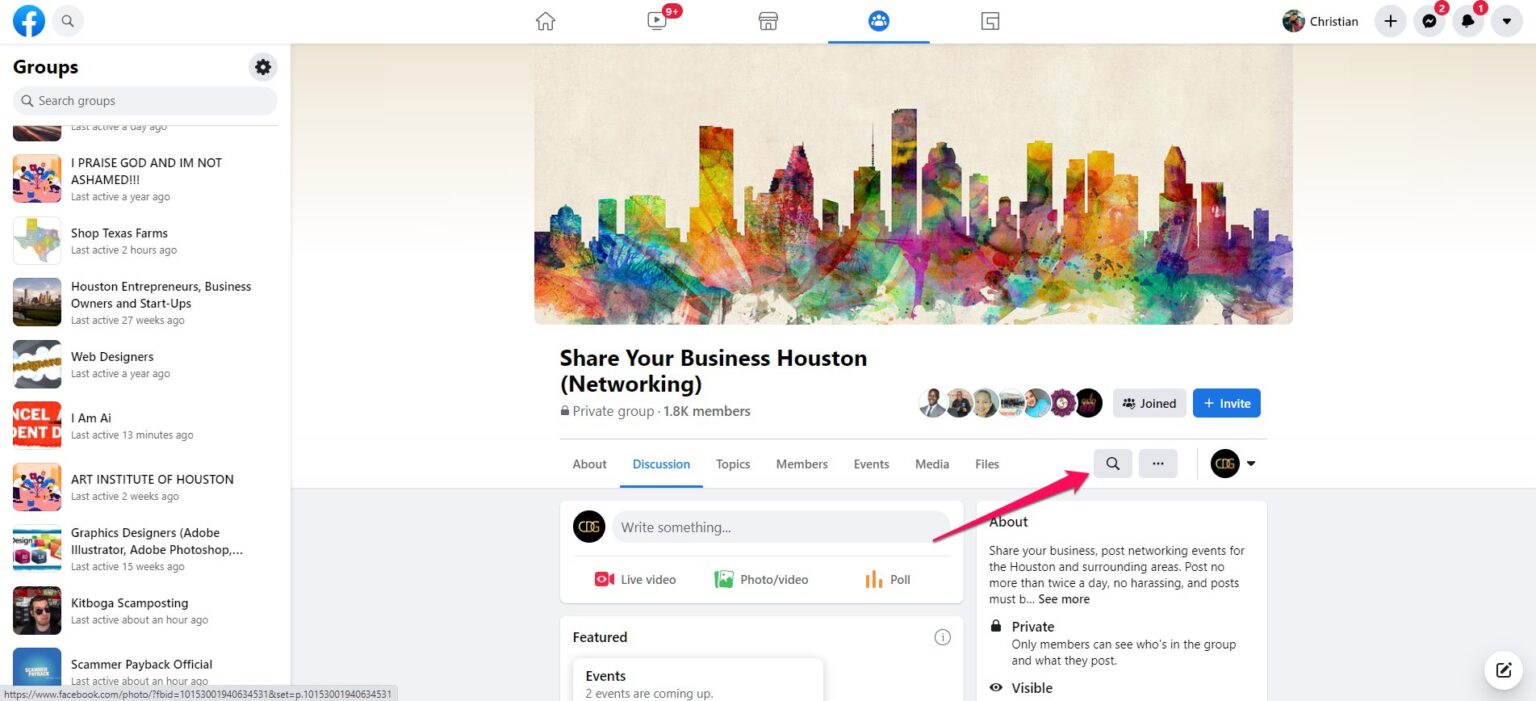Image resolution: width=1536 pixels, height=701 pixels.
Task: Expand the About description with See more
Action: (x=1063, y=599)
